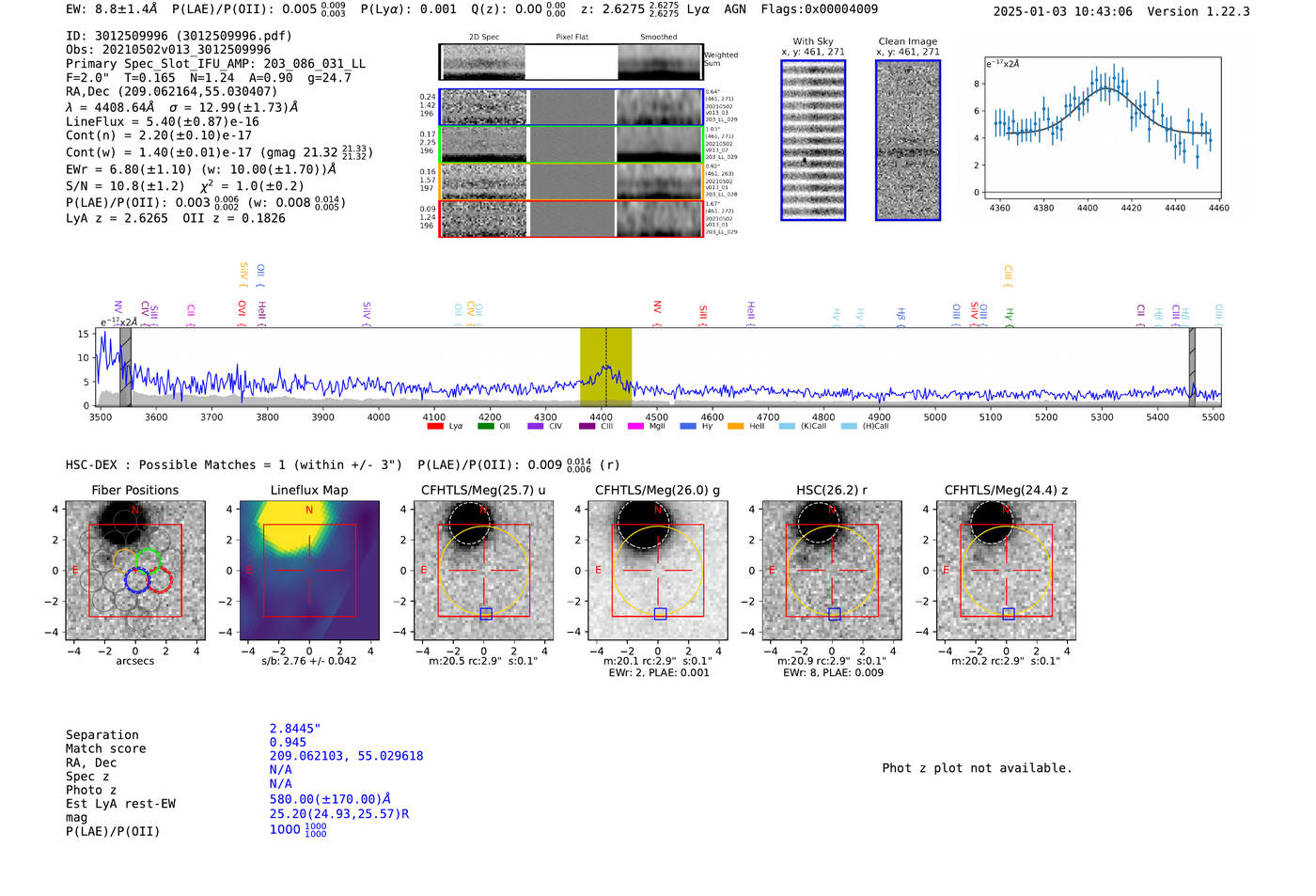The width and height of the screenshot is (1316, 896).
Task: Click the 'LyA z = 2.6265' text
Action: 117,218
